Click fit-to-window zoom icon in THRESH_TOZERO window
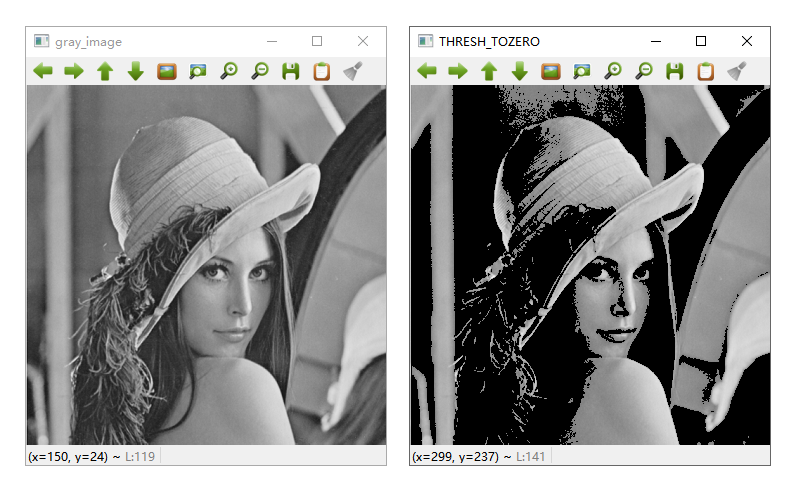Viewport: 797px width, 496px height. click(x=581, y=71)
